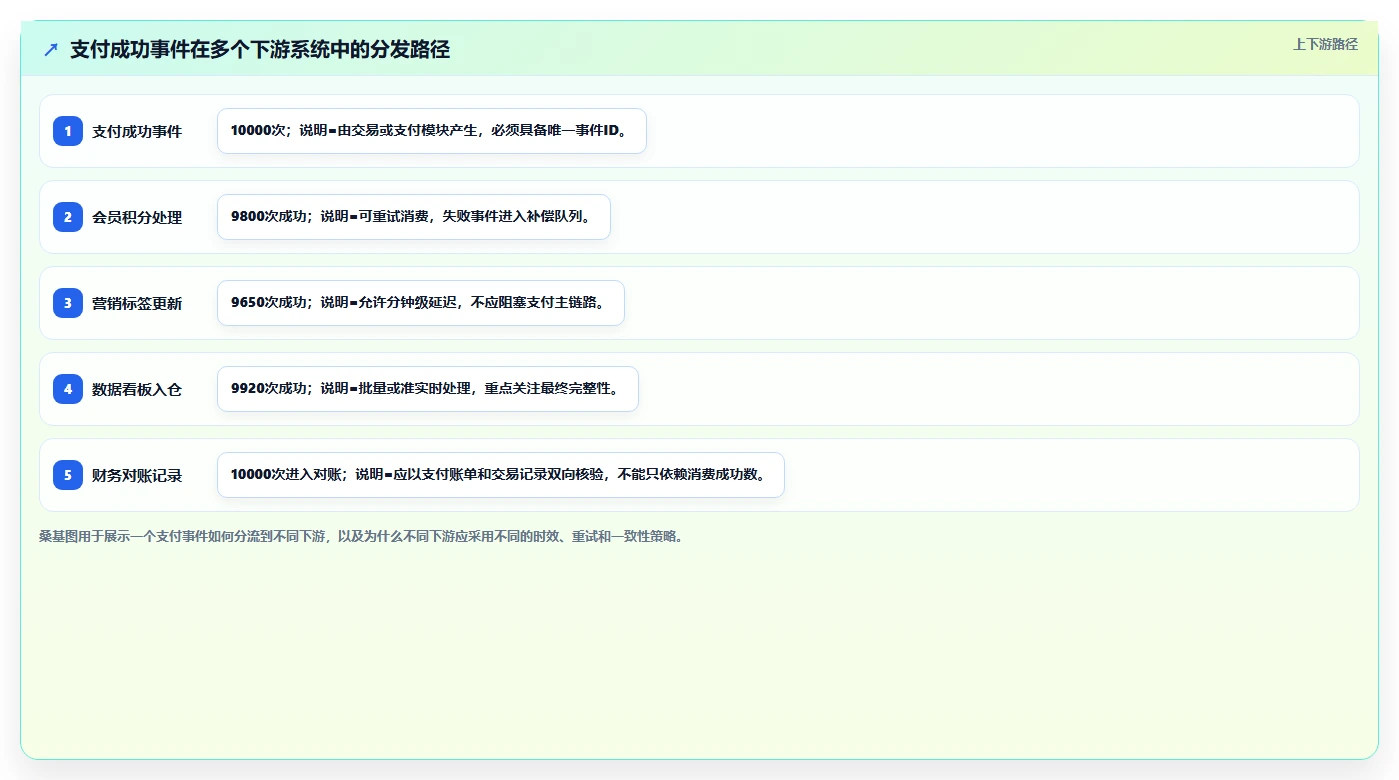Open the 10000次 unique event ID description box
Viewport: 1399px width, 780px height.
point(432,131)
